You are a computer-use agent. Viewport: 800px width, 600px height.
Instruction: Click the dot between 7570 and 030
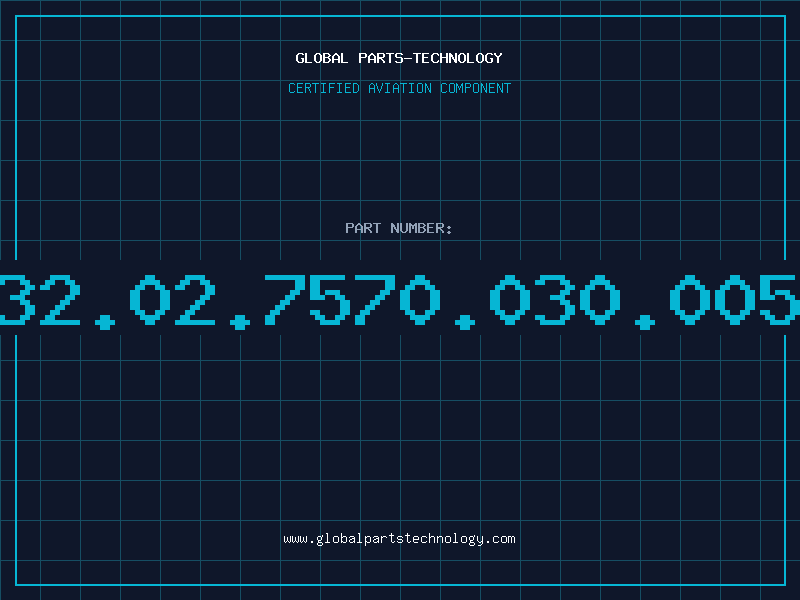[x=465, y=322]
